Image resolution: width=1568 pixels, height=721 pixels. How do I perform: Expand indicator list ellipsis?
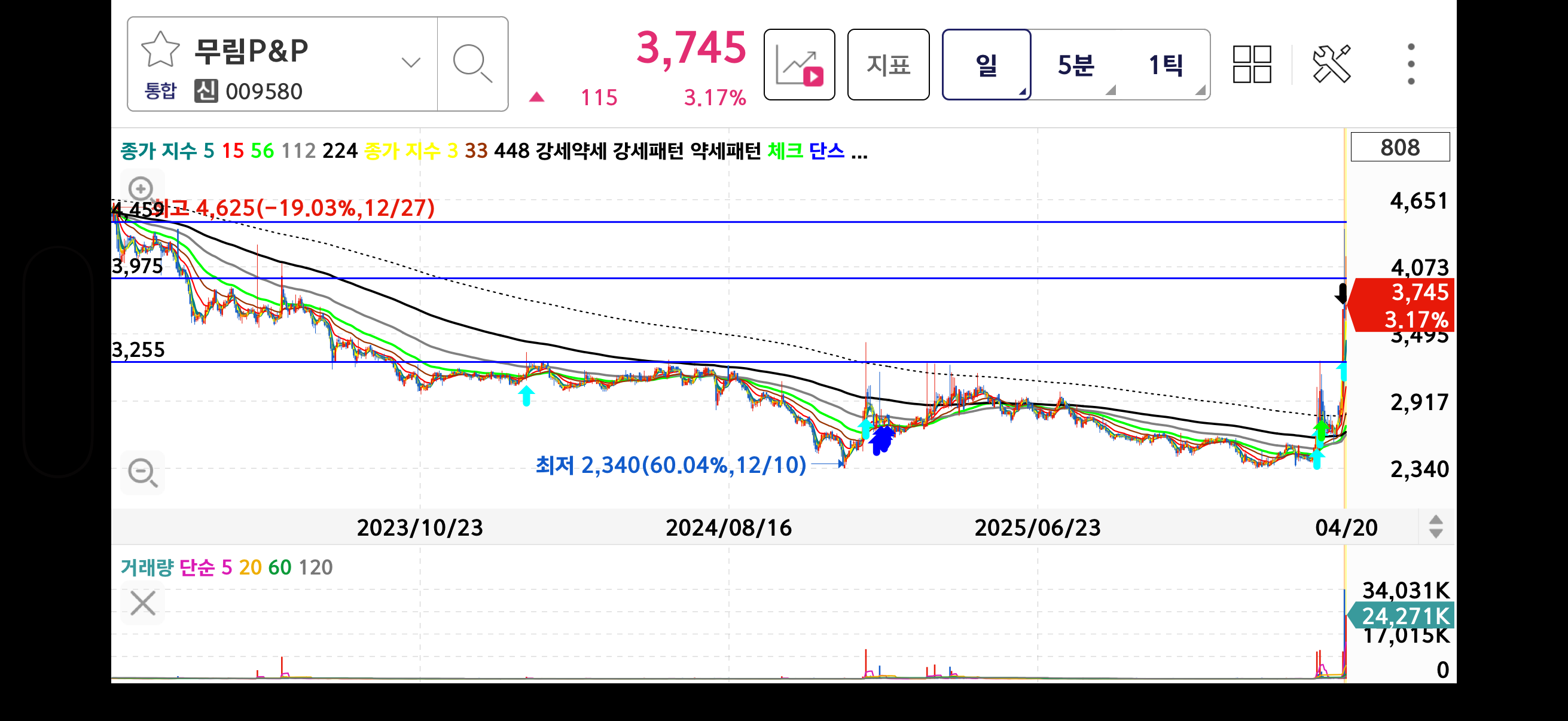[x=859, y=156]
